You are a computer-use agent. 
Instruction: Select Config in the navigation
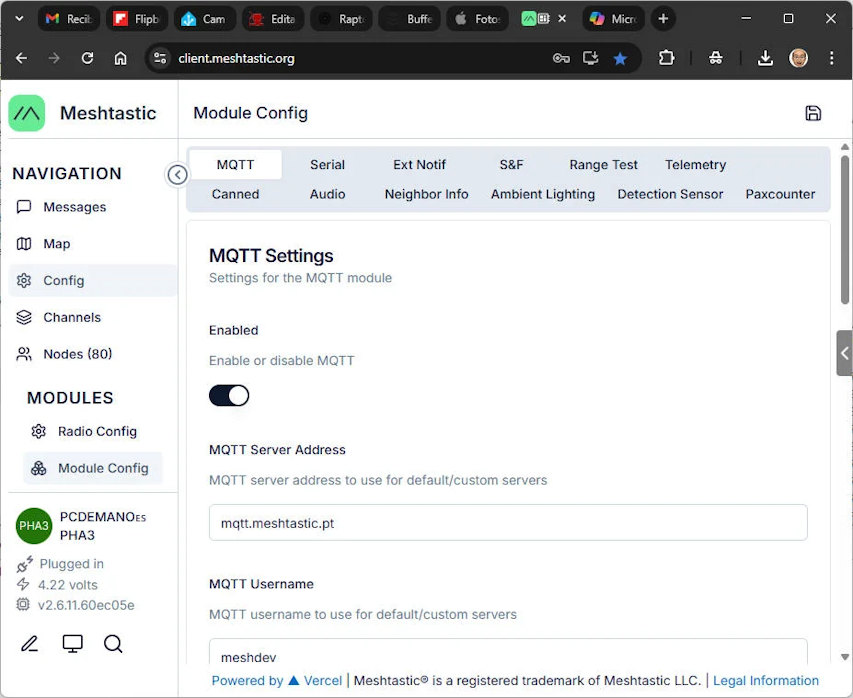(x=92, y=281)
